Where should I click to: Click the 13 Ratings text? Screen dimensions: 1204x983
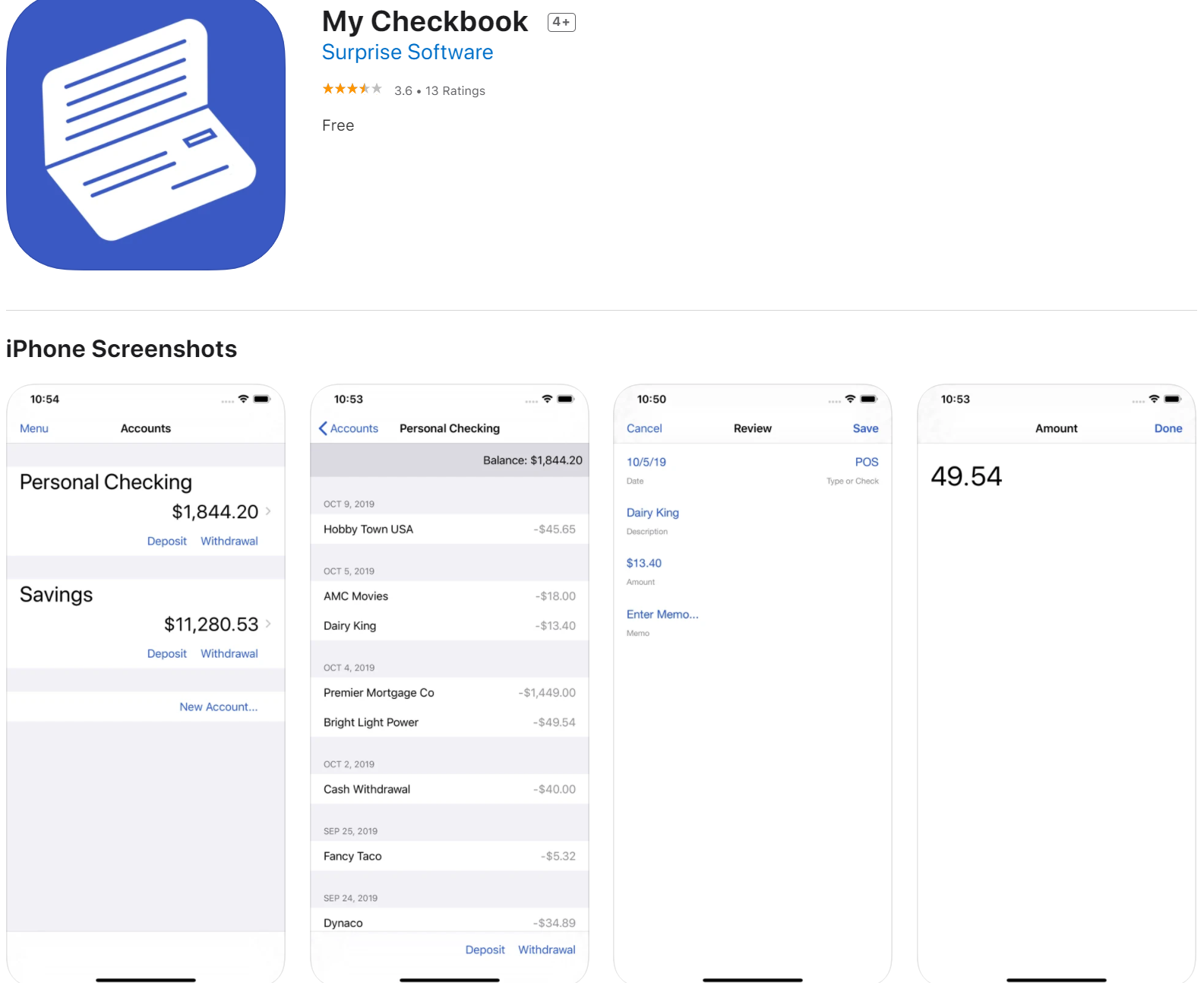pos(455,90)
